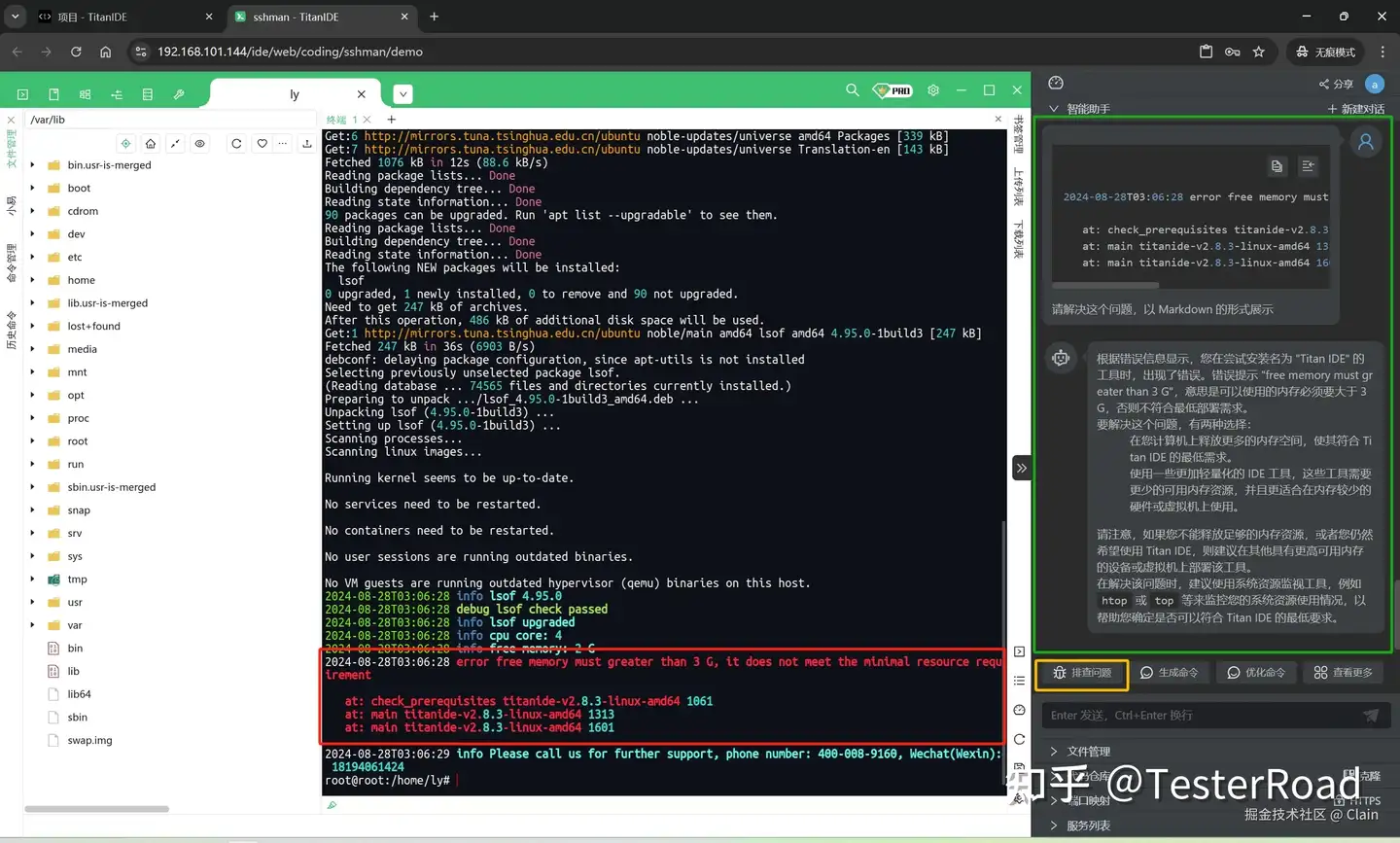This screenshot has width=1400, height=843.
Task: Close the file manager side panel X
Action: click(11, 120)
